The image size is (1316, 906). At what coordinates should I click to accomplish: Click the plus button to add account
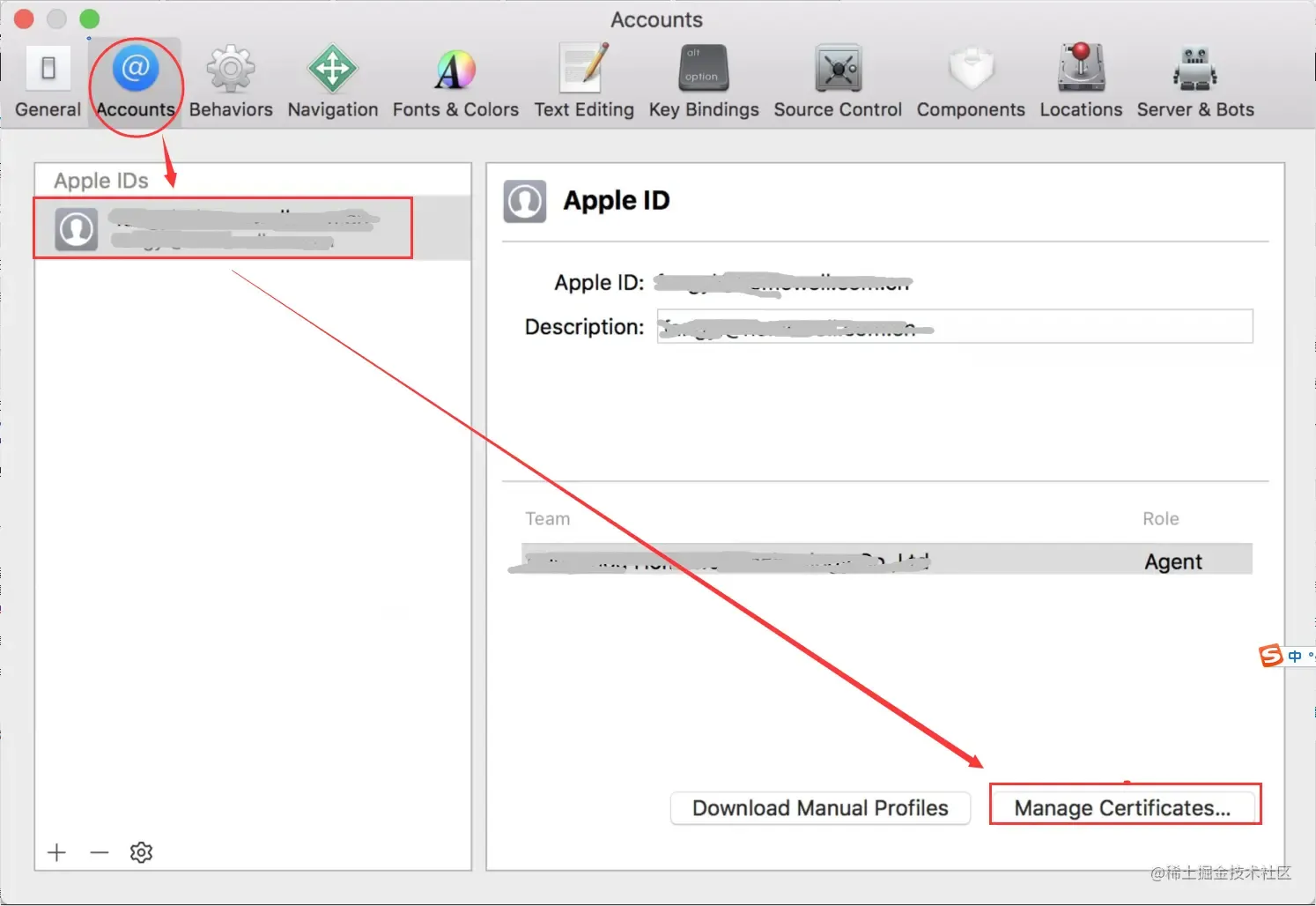pyautogui.click(x=56, y=852)
